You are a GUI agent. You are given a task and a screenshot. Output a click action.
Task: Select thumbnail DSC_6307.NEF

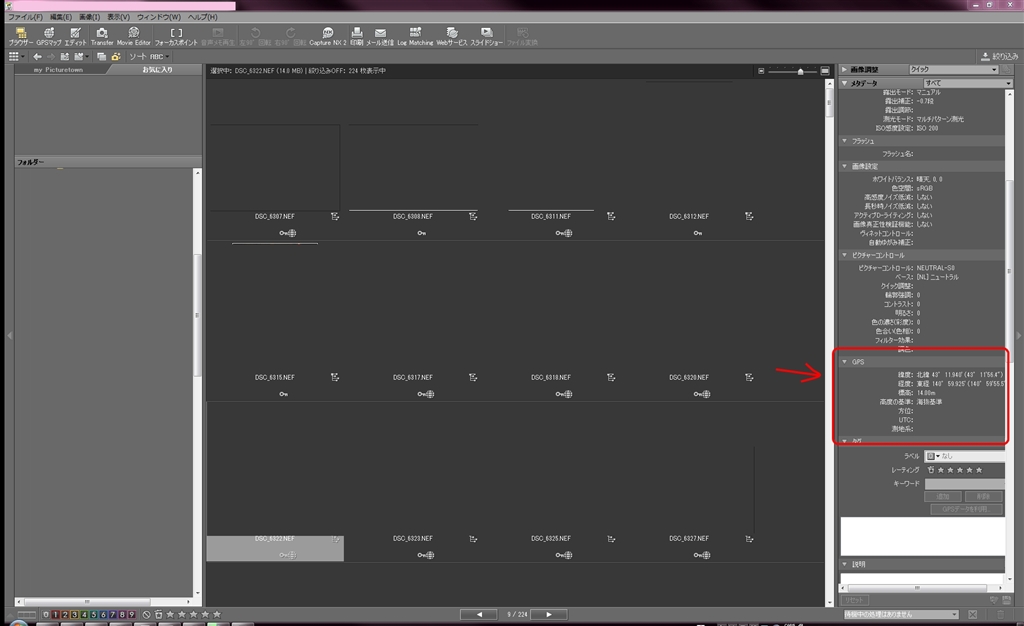[x=274, y=167]
